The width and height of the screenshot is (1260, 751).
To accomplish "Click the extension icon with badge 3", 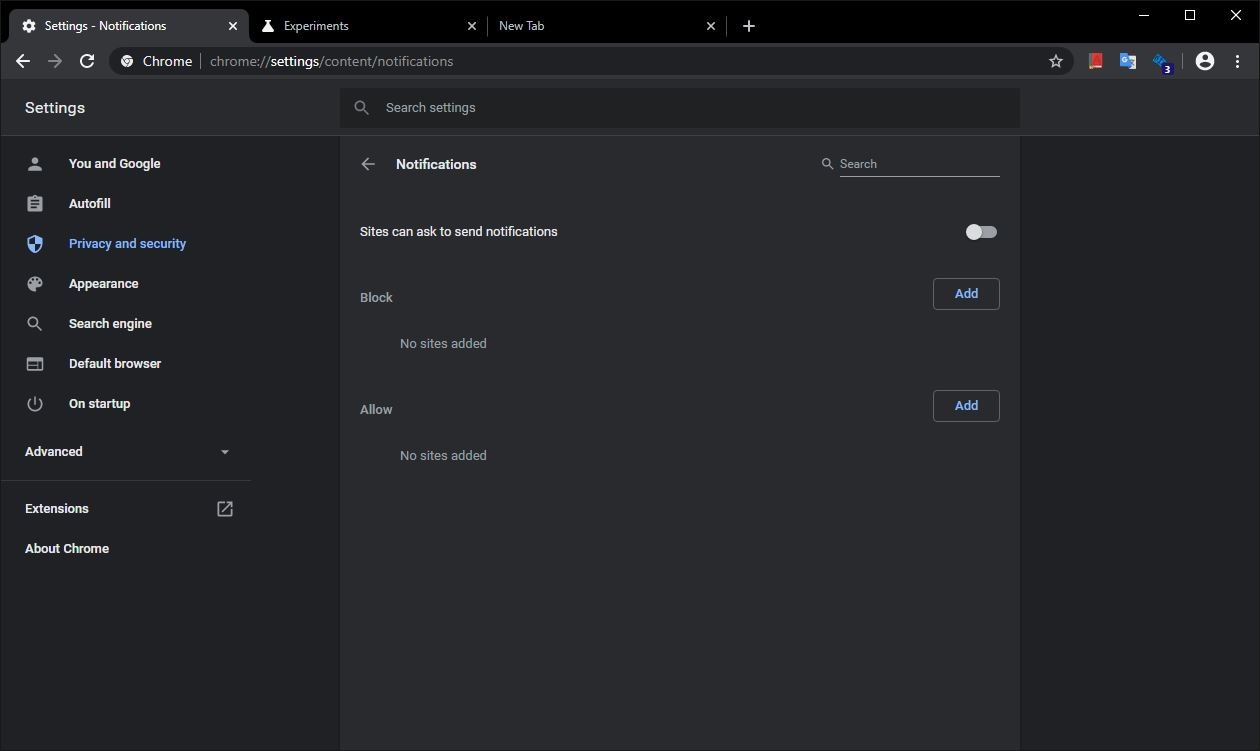I will [1161, 61].
